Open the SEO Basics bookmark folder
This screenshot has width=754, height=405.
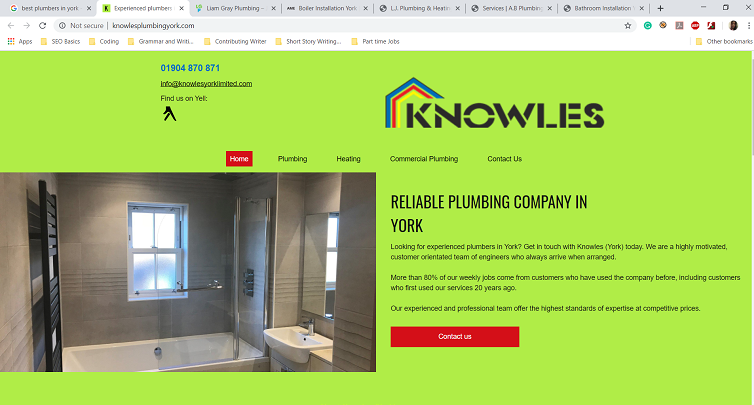point(61,41)
